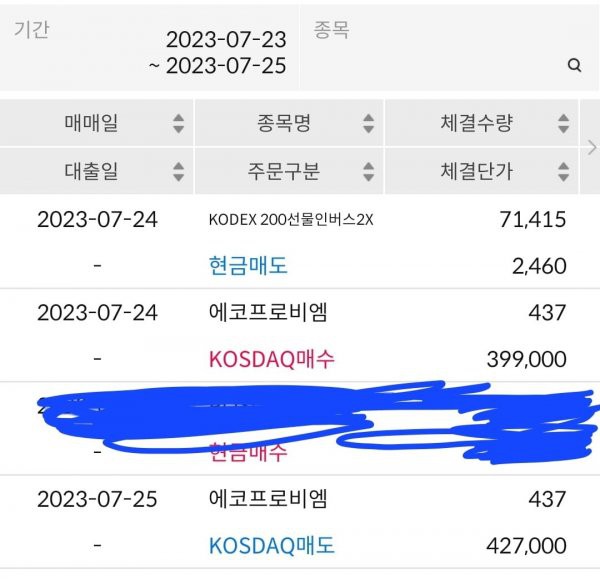Screen dimensions: 600x579
Task: Click the search magnifier icon in 종목 field
Action: [574, 65]
